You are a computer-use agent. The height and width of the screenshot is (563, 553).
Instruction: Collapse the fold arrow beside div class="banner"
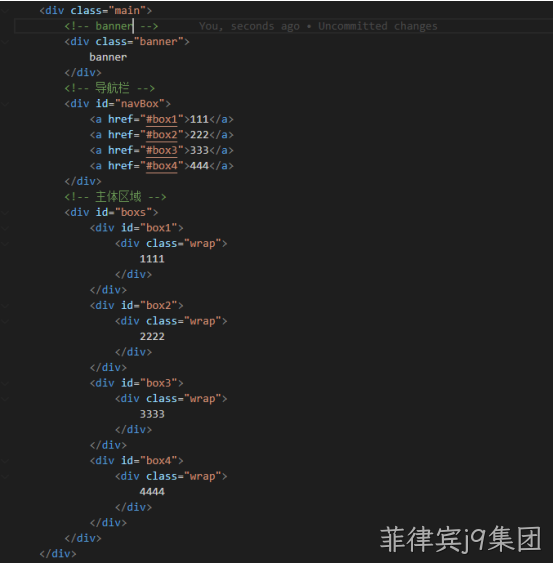(5, 42)
